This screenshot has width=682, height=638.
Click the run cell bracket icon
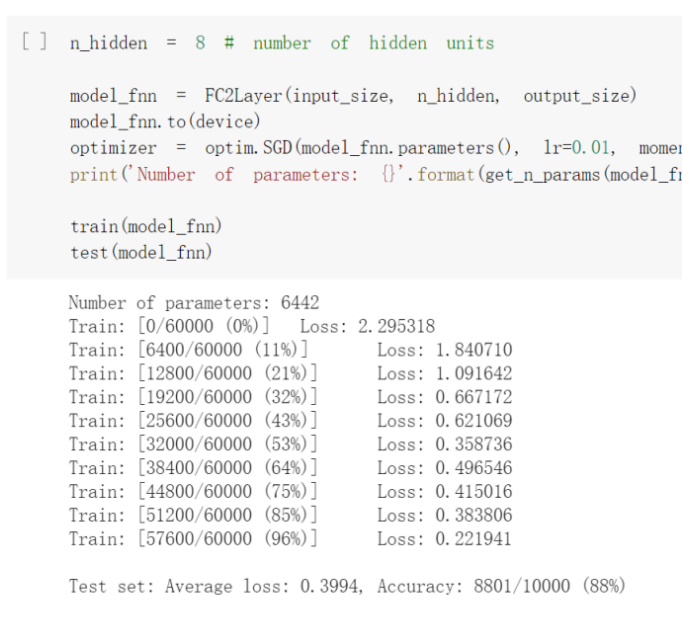click(x=34, y=43)
